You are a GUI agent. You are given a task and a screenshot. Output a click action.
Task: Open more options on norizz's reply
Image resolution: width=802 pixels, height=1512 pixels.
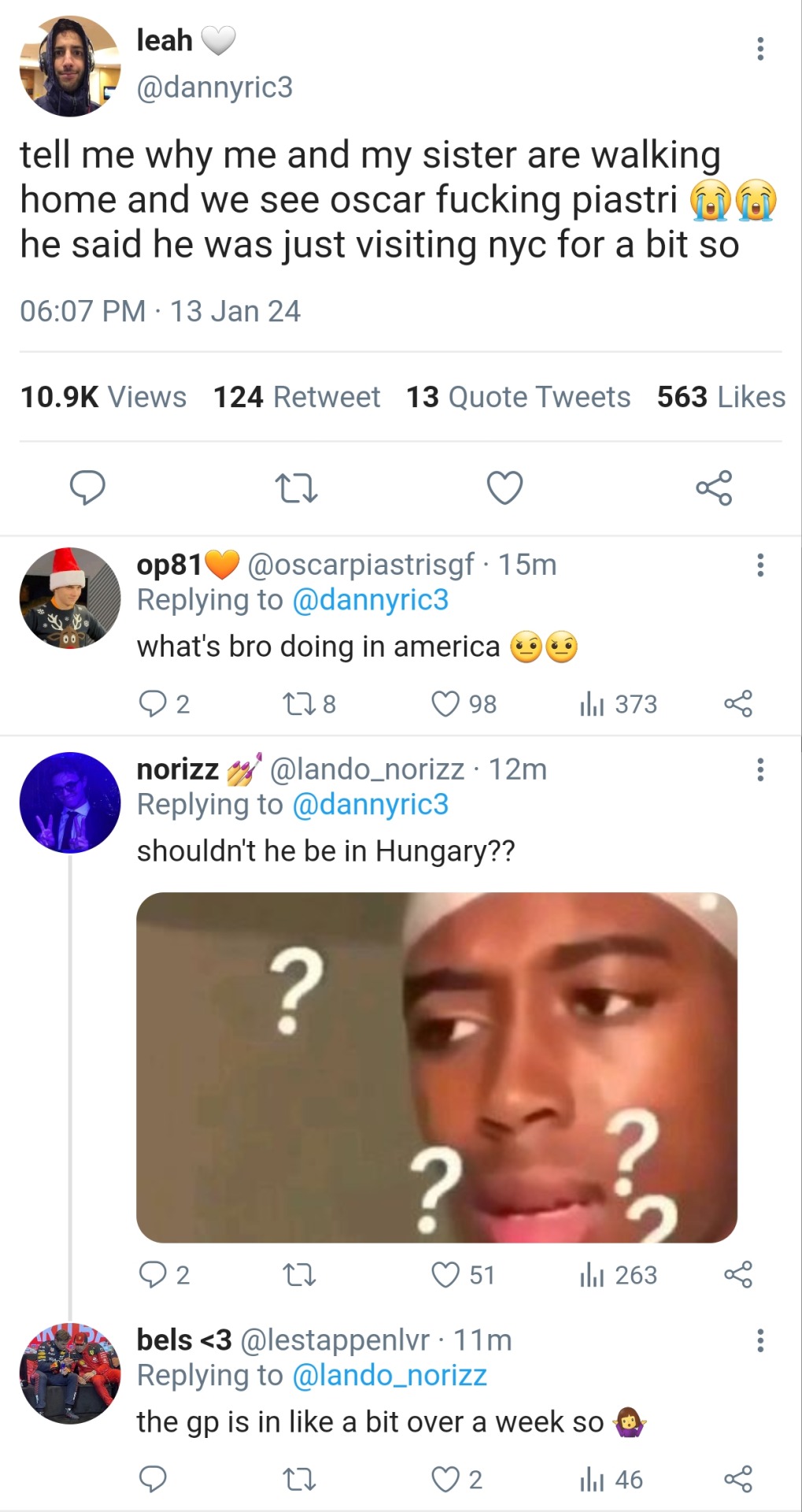pos(759,769)
